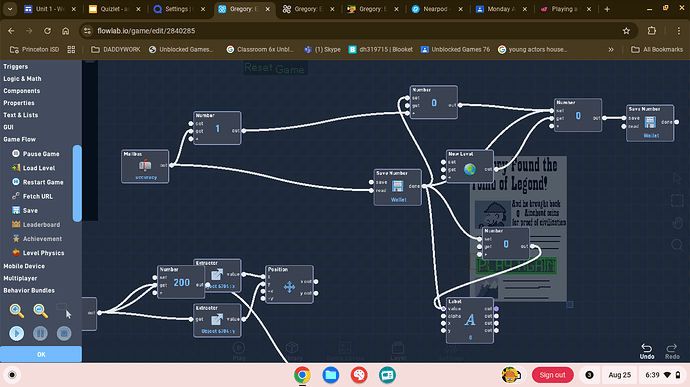
Task: Open a new browser tab
Action: click(607, 9)
